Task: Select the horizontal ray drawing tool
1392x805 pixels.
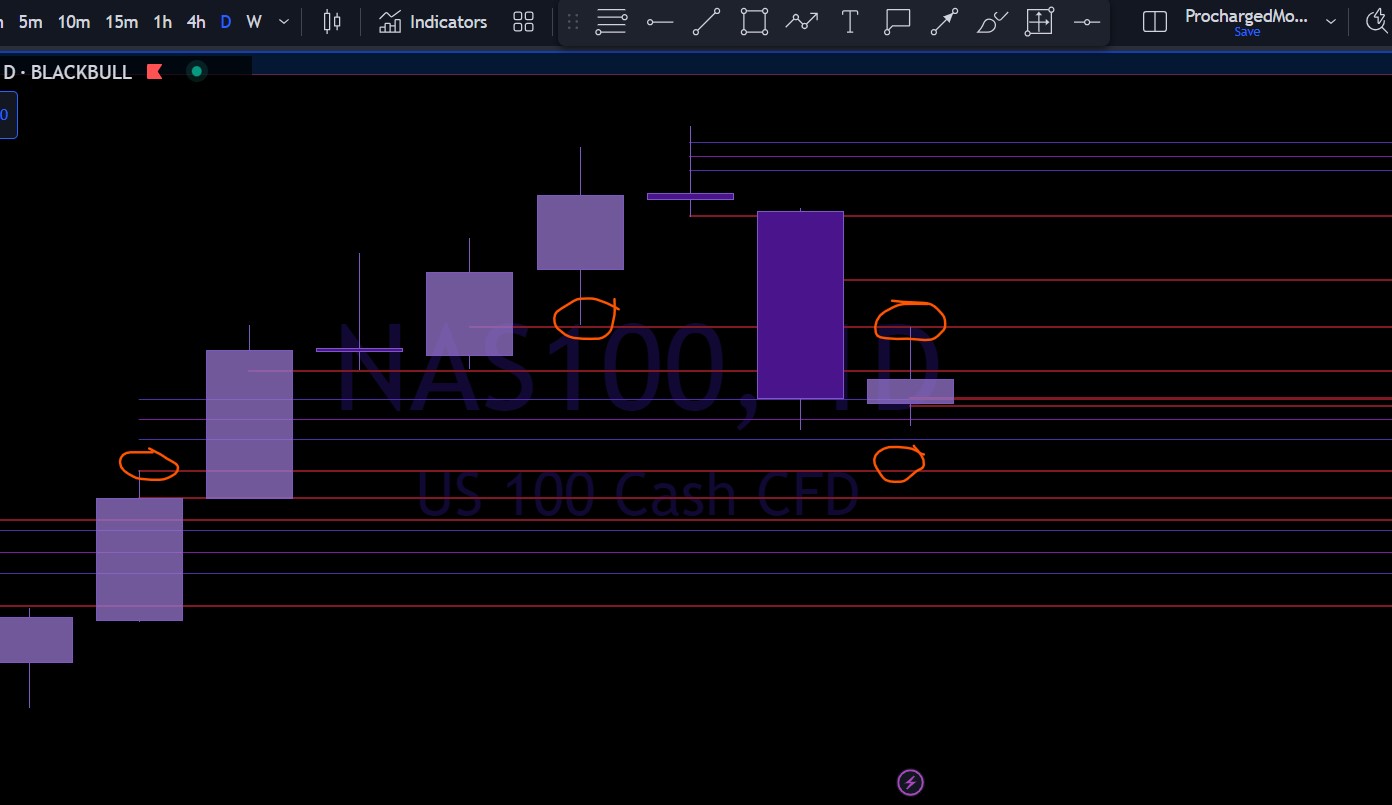Action: pos(660,22)
